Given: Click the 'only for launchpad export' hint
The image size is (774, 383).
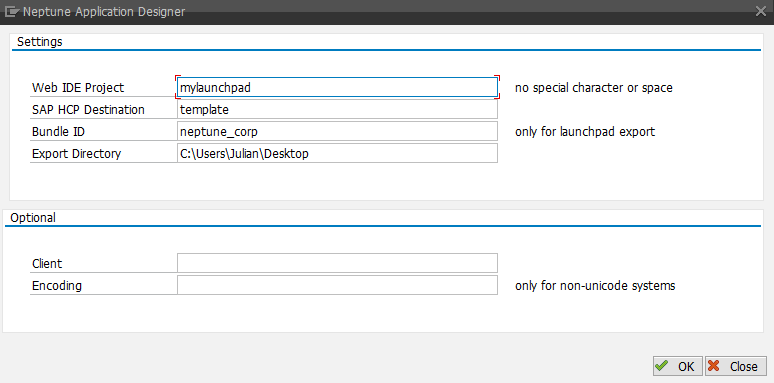Looking at the screenshot, I should click(585, 132).
